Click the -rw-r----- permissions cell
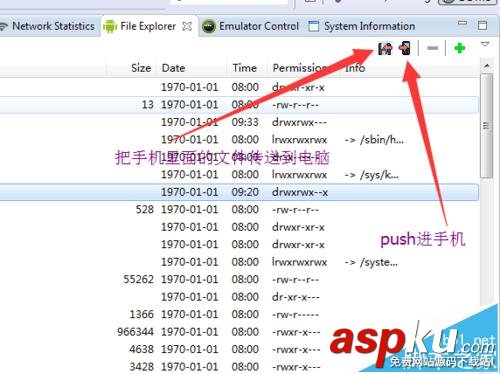Image resolution: width=500 pixels, height=374 pixels. click(x=295, y=314)
